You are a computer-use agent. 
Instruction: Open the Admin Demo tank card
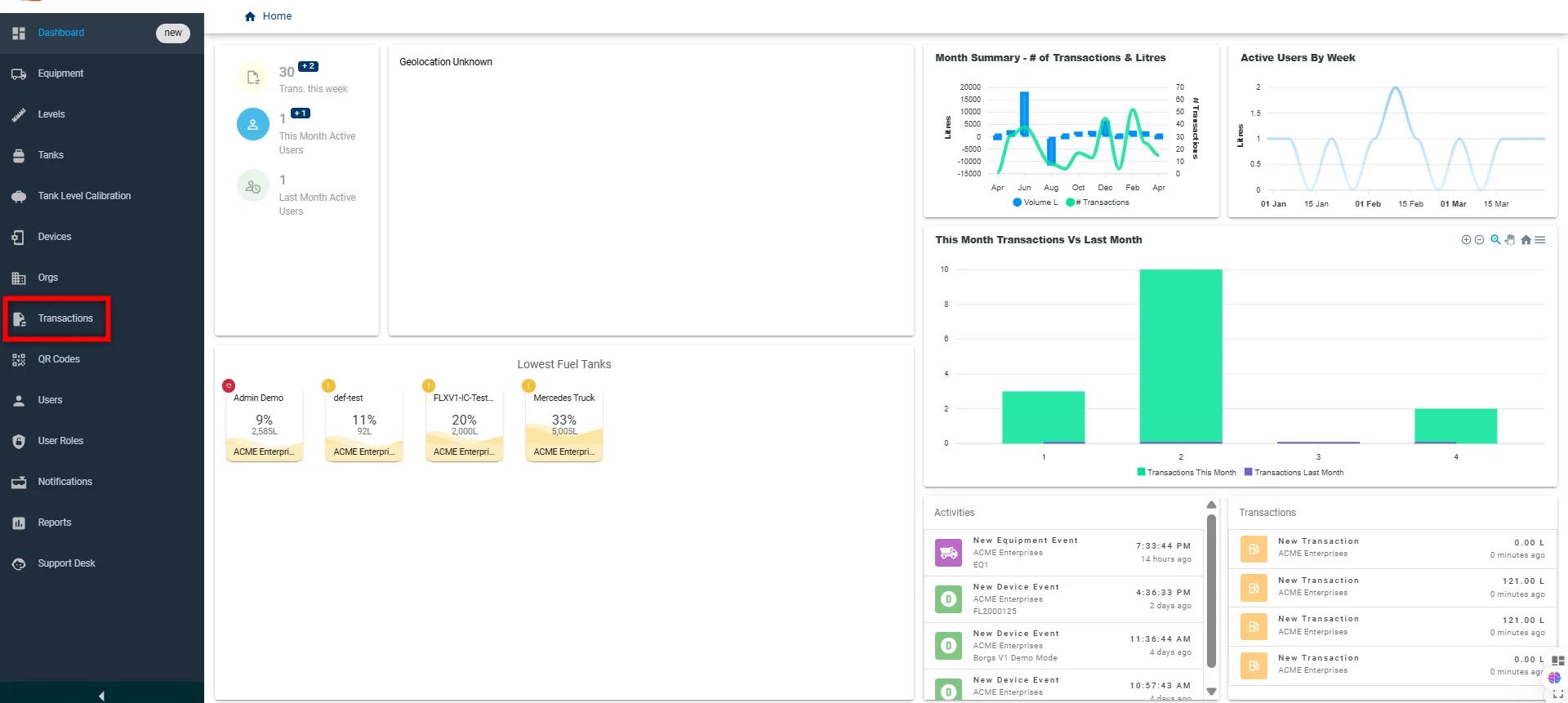pyautogui.click(x=265, y=425)
